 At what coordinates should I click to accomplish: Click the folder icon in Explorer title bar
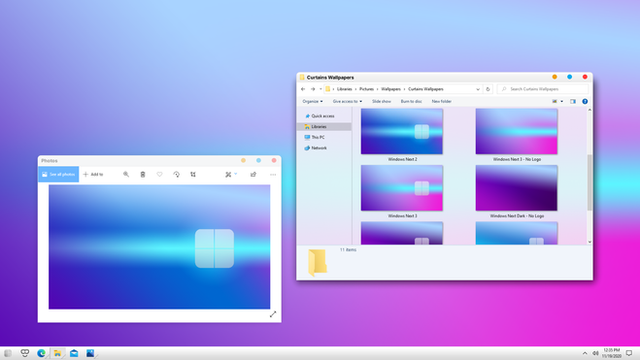pos(302,77)
